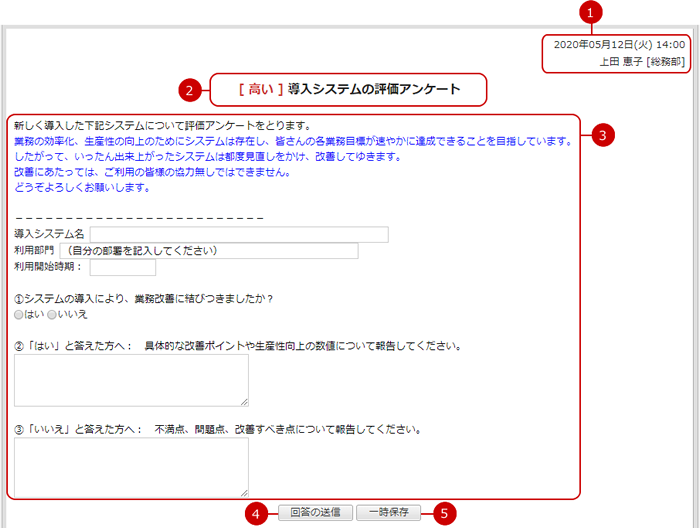The height and width of the screenshot is (528, 700).
Task: Click red callout marker number 2
Action: pyautogui.click(x=190, y=90)
